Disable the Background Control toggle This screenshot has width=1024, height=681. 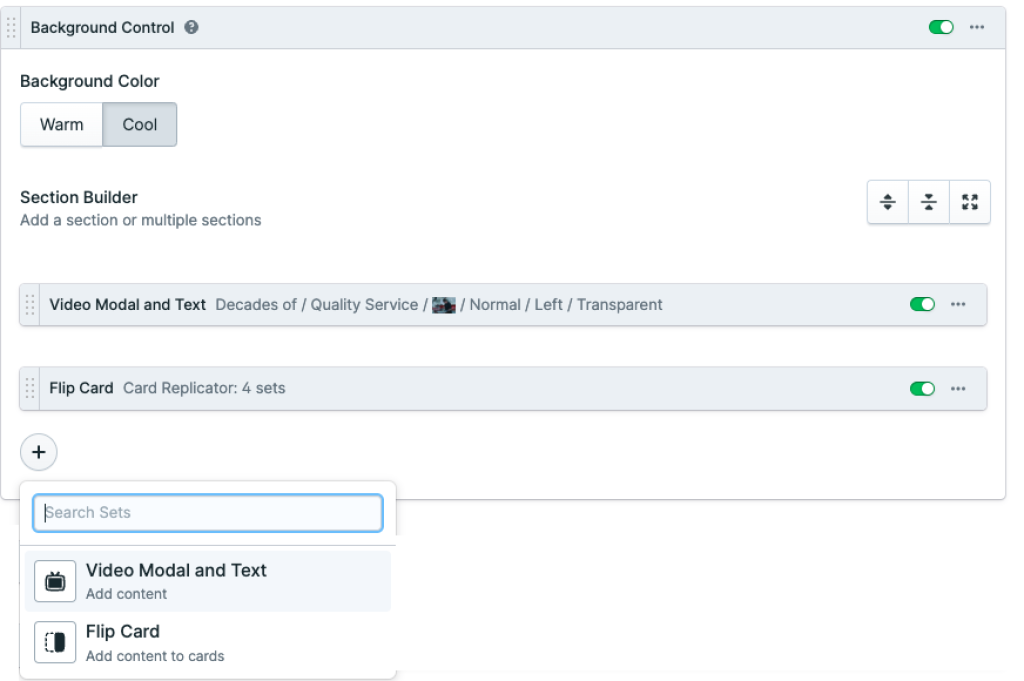(x=940, y=27)
